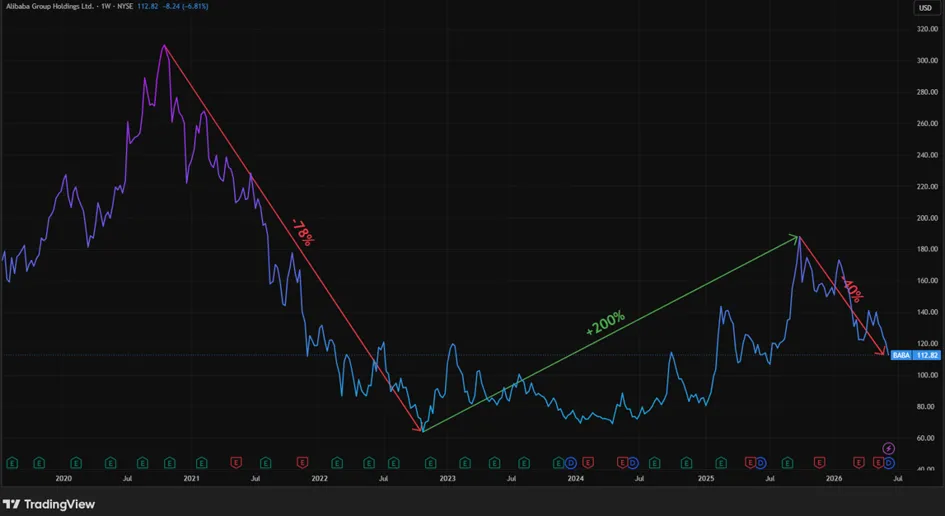The height and width of the screenshot is (516, 945).
Task: Click the purple lightning bolt marker
Action: point(888,448)
